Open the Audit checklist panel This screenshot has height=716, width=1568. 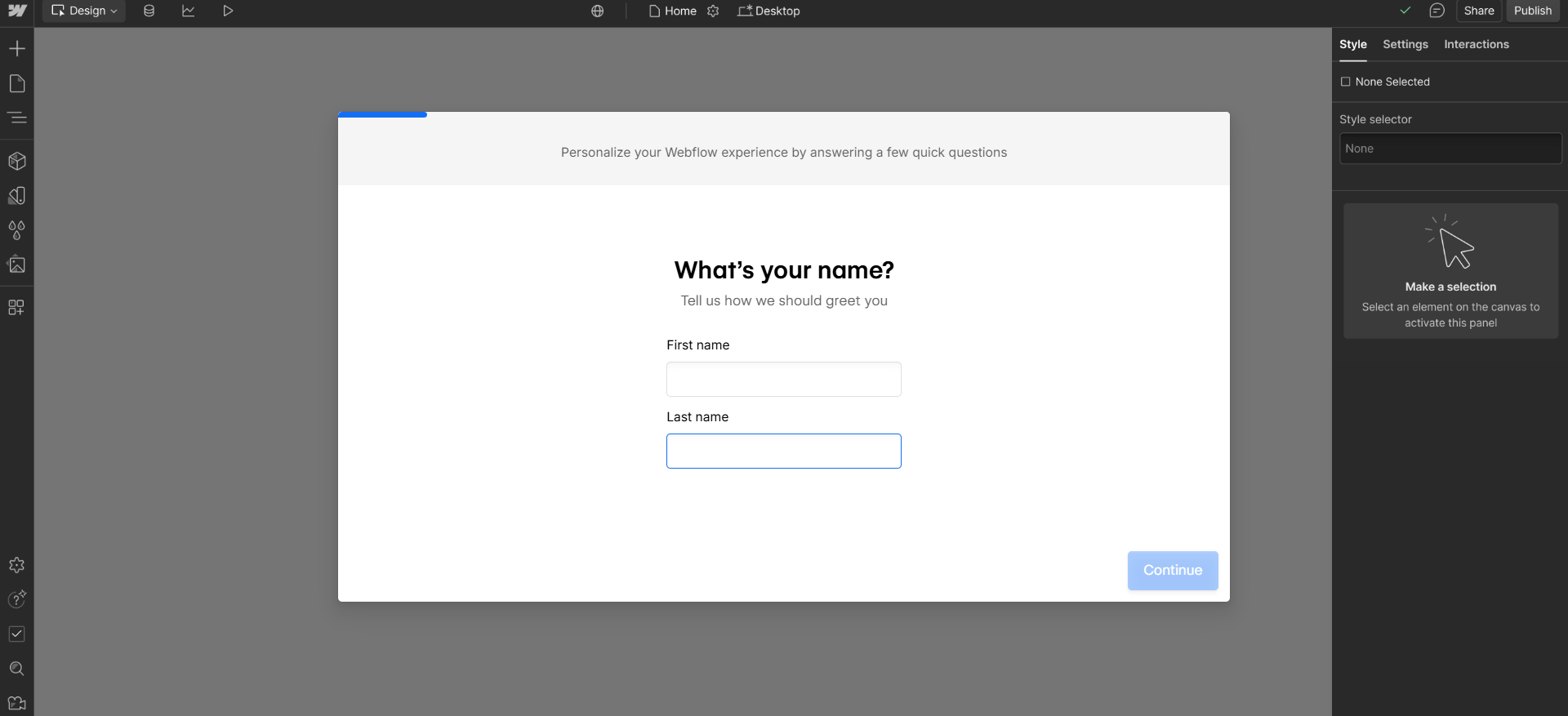click(x=17, y=634)
